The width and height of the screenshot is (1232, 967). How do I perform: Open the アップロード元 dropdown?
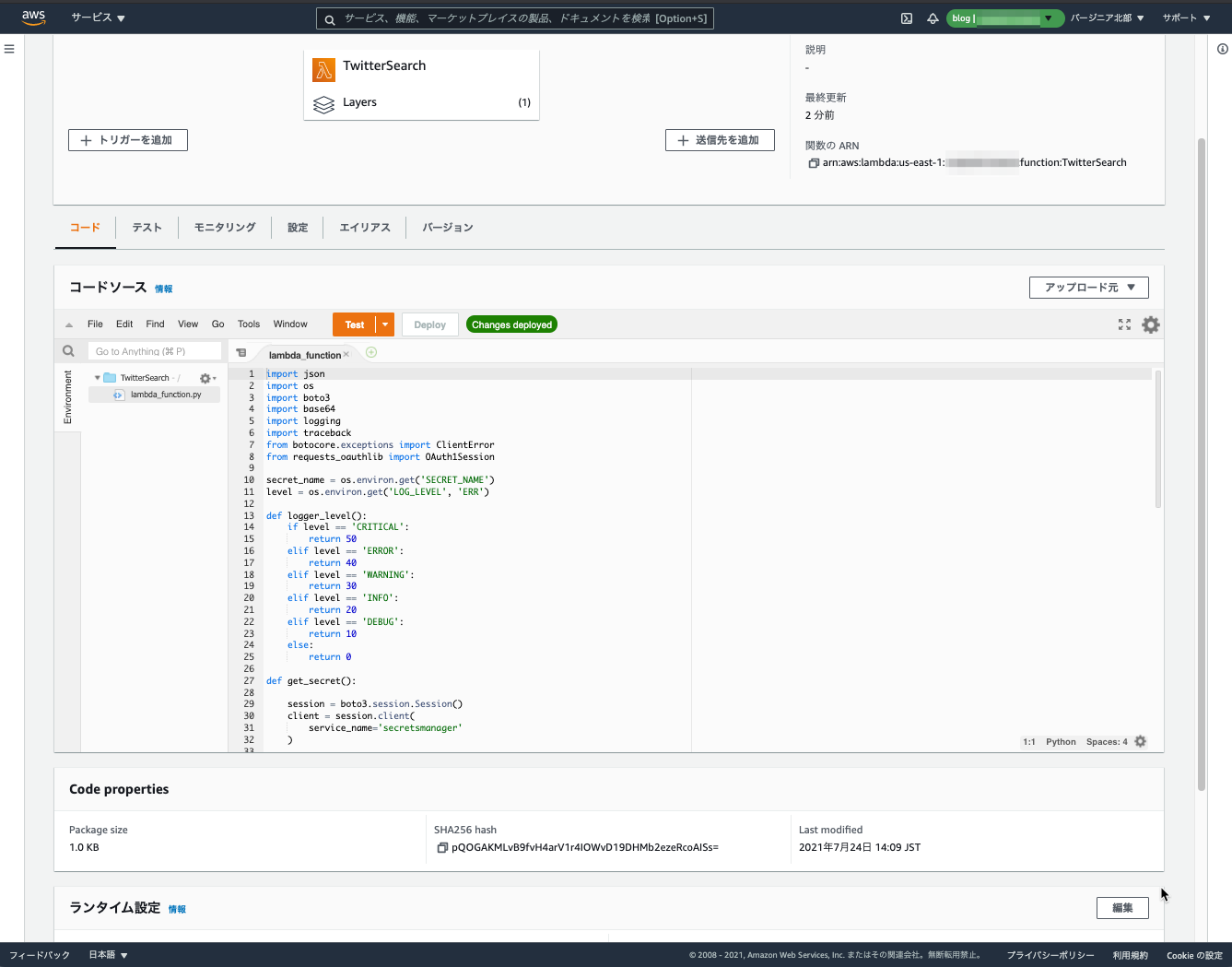point(1089,288)
